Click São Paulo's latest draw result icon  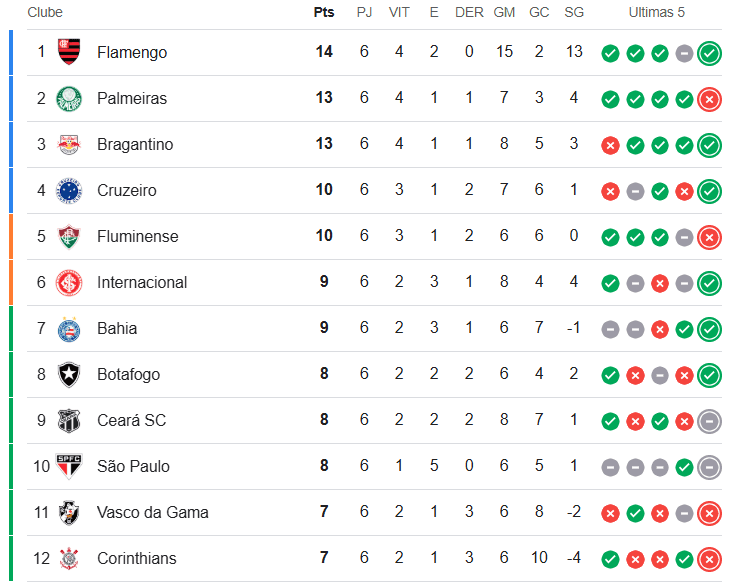(709, 466)
